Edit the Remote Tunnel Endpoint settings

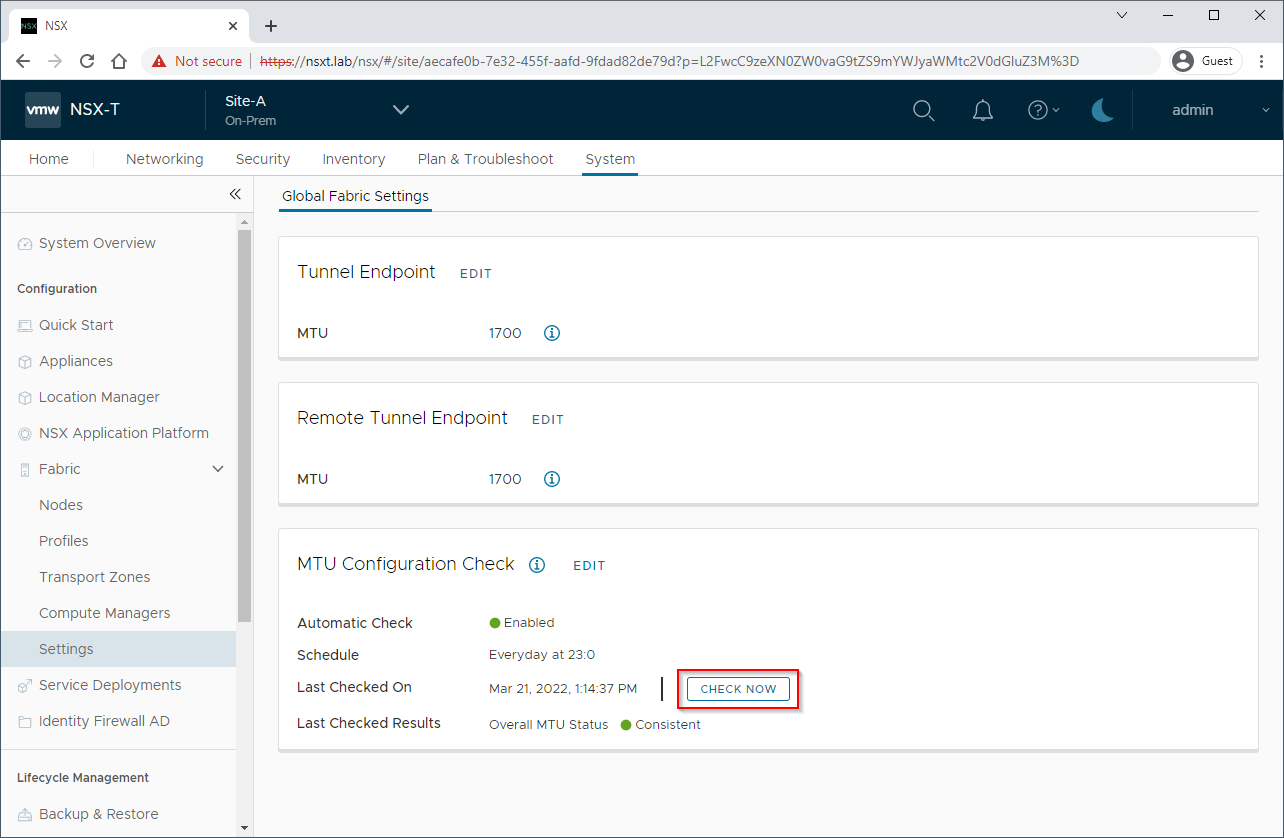coord(548,419)
